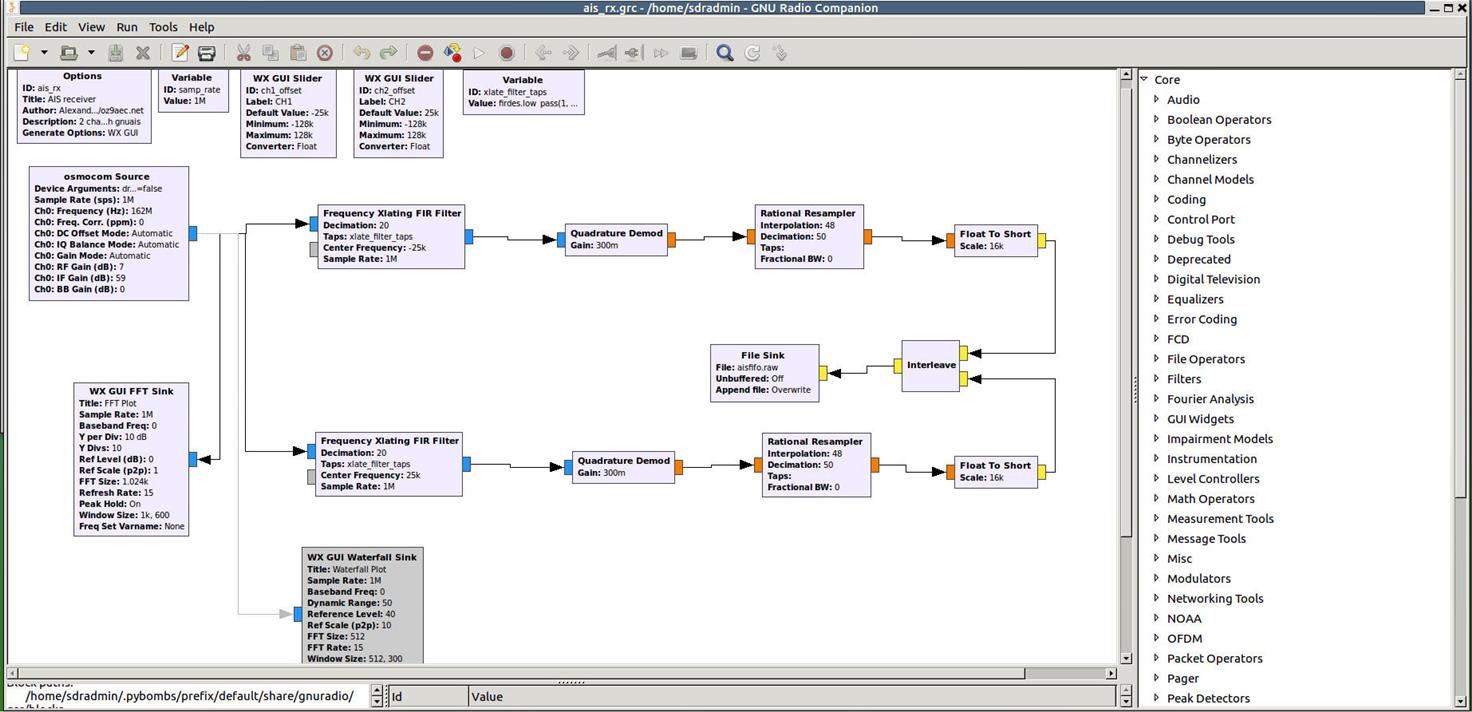
Task: Undo the last change
Action: (x=361, y=53)
